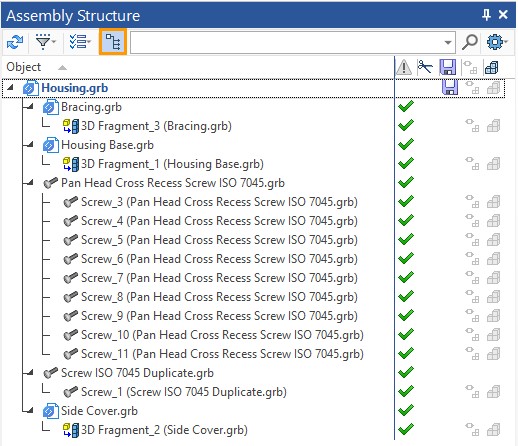Collapse the Pan Head Cross Recess Screw node
Image resolution: width=518 pixels, height=446 pixels.
(x=31, y=182)
